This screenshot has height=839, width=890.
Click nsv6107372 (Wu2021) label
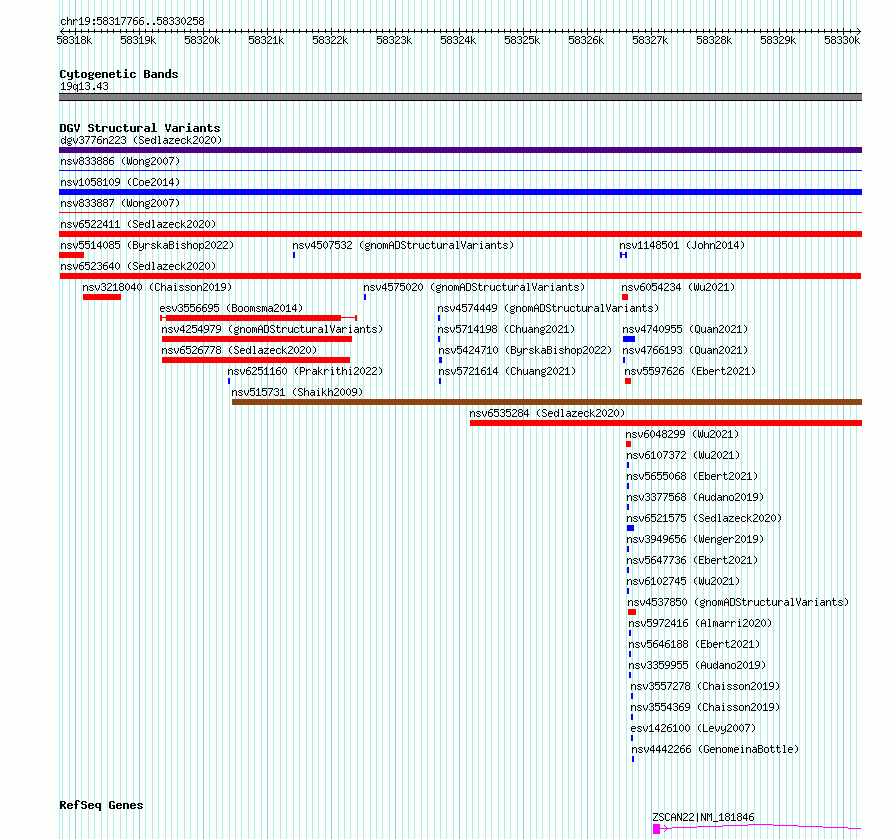(683, 455)
